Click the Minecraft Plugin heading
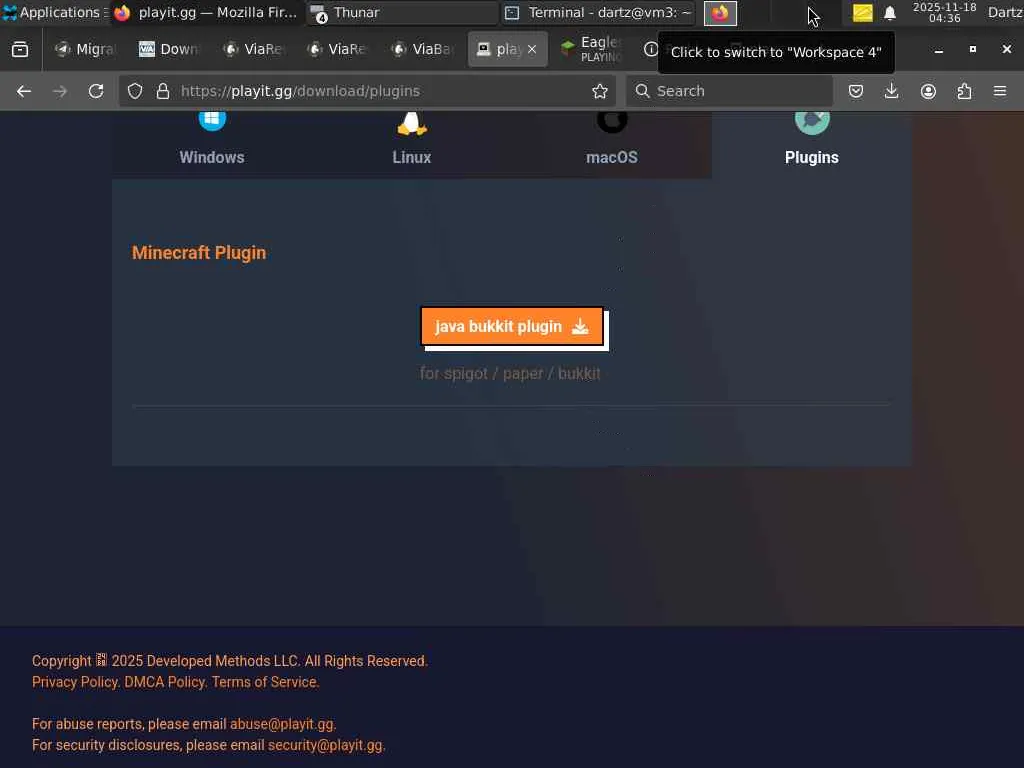This screenshot has height=768, width=1024. pyautogui.click(x=199, y=253)
